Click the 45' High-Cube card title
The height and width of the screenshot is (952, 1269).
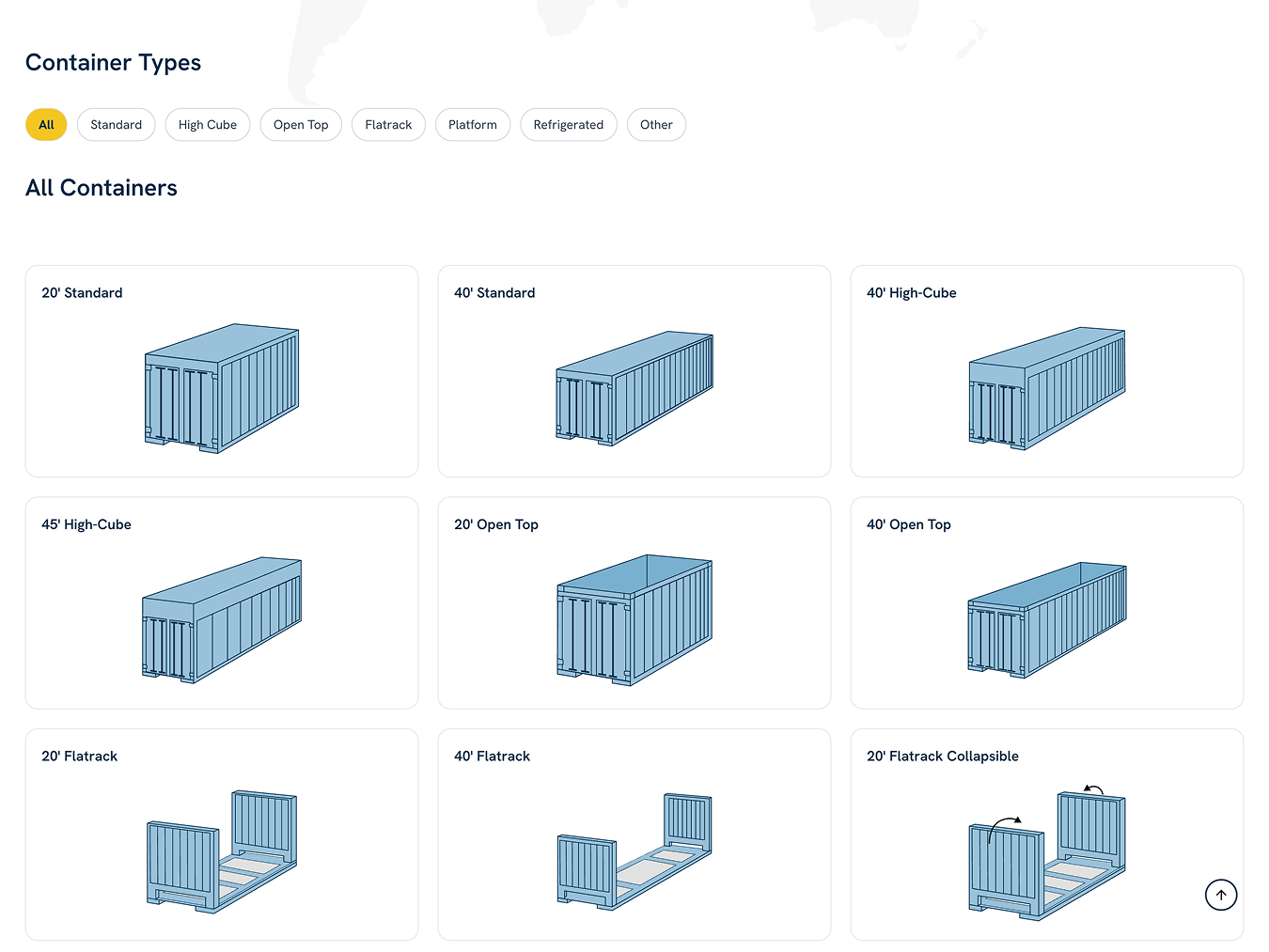click(86, 524)
